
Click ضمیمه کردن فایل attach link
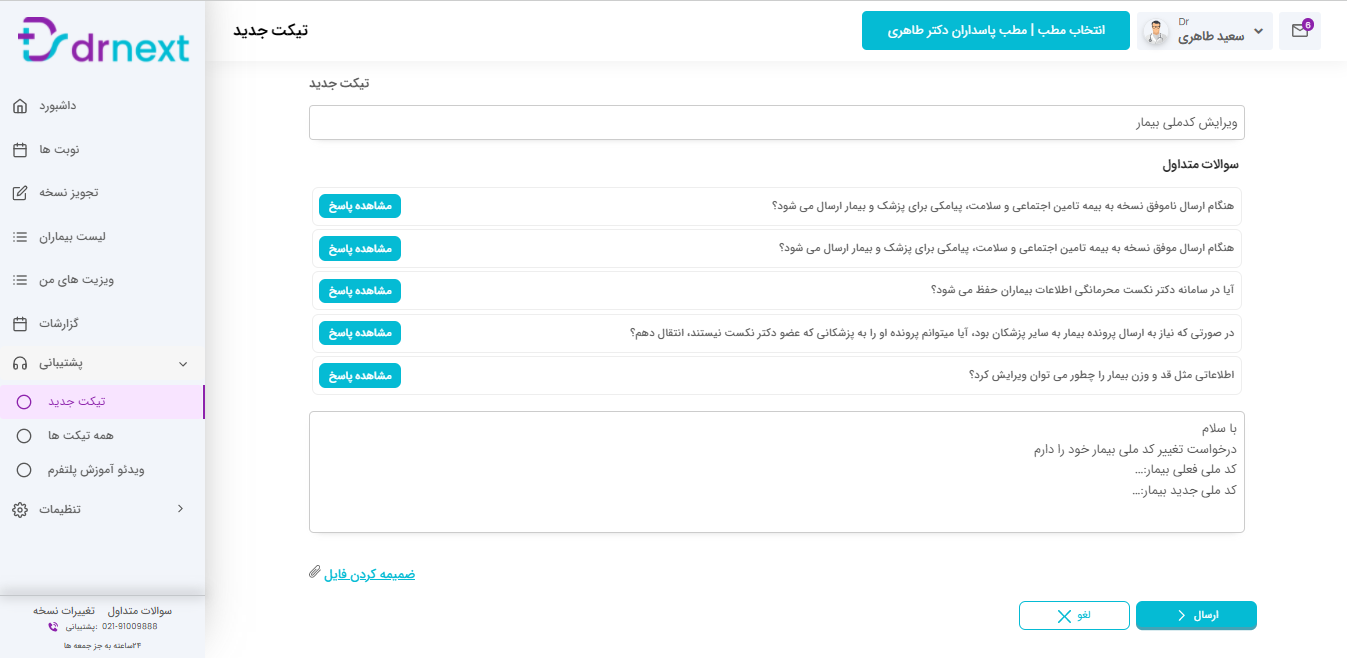[x=369, y=574]
